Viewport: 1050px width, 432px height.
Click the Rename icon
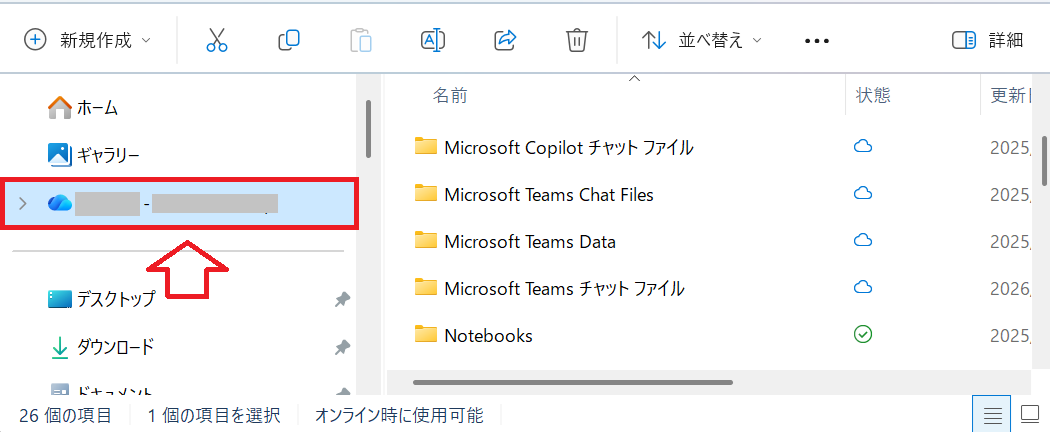click(x=433, y=40)
